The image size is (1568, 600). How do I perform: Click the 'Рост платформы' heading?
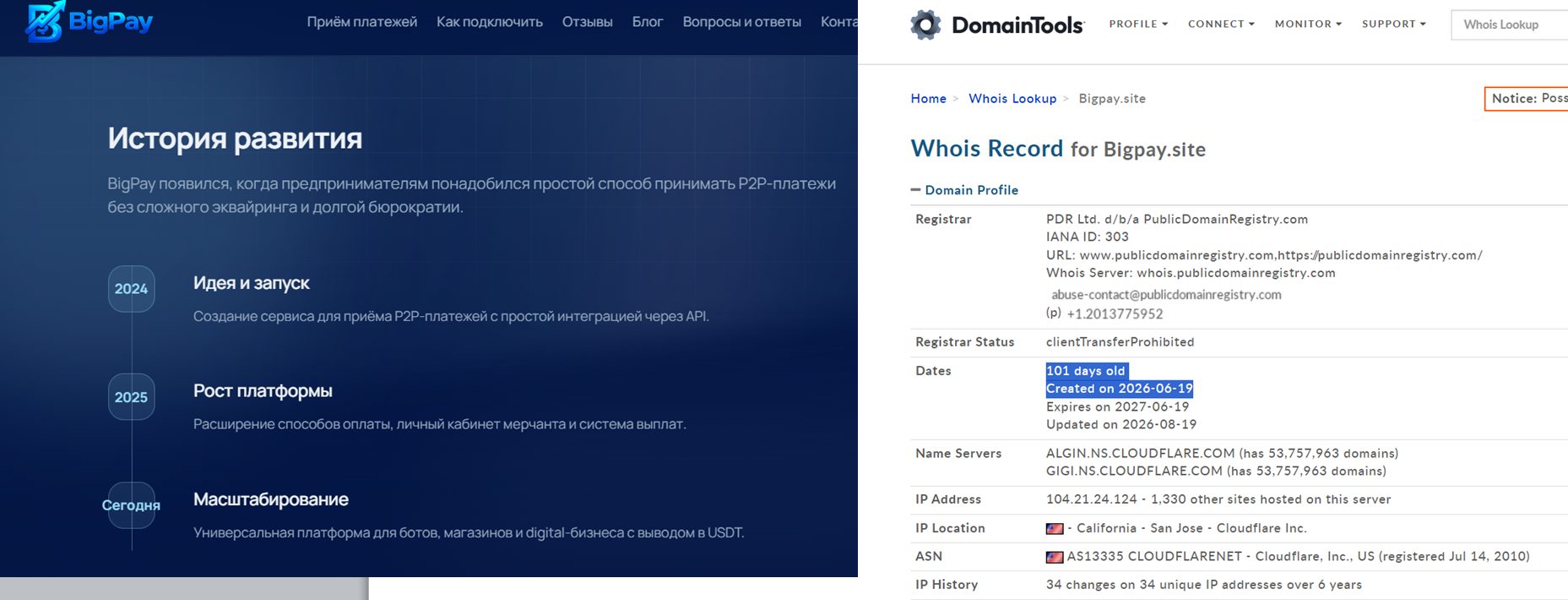coord(263,391)
